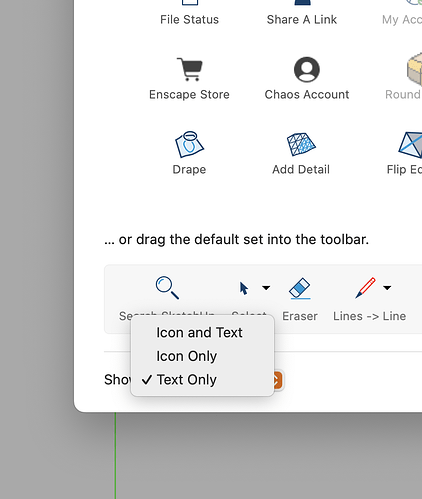Choose the Add Detail tool icon

click(x=301, y=144)
